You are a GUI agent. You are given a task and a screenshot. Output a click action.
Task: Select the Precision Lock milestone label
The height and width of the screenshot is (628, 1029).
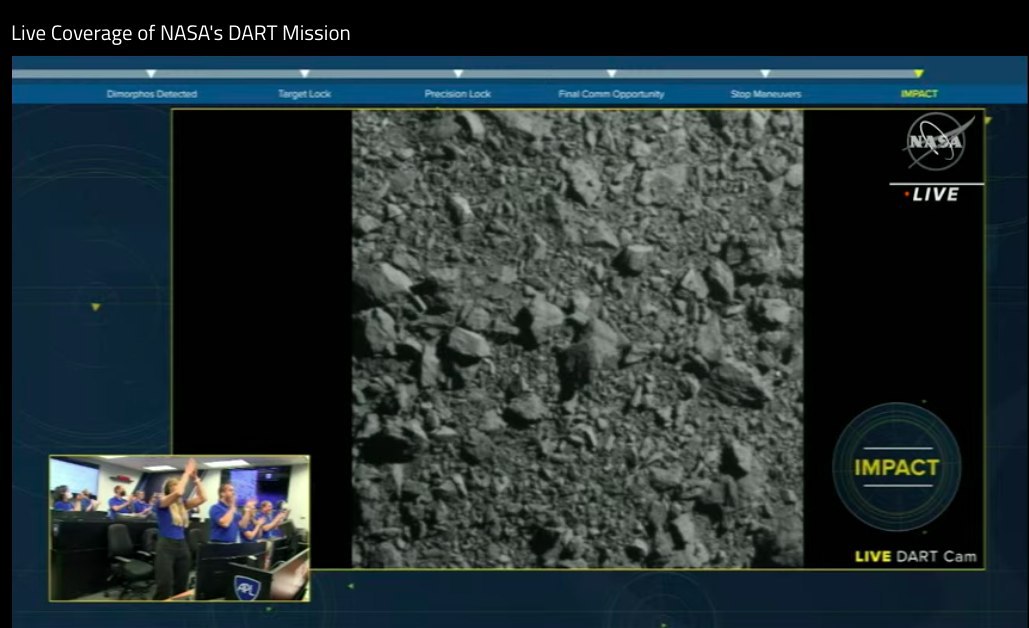458,94
